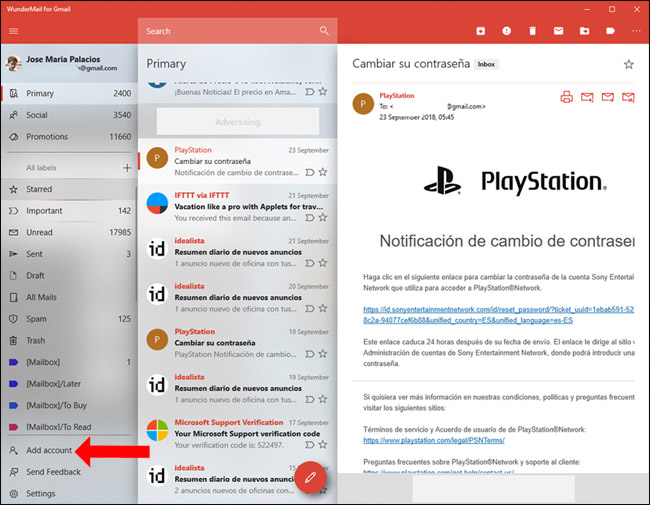Click the PlayStation sender name in header
Screen dimensions: 650x505
(x=397, y=95)
